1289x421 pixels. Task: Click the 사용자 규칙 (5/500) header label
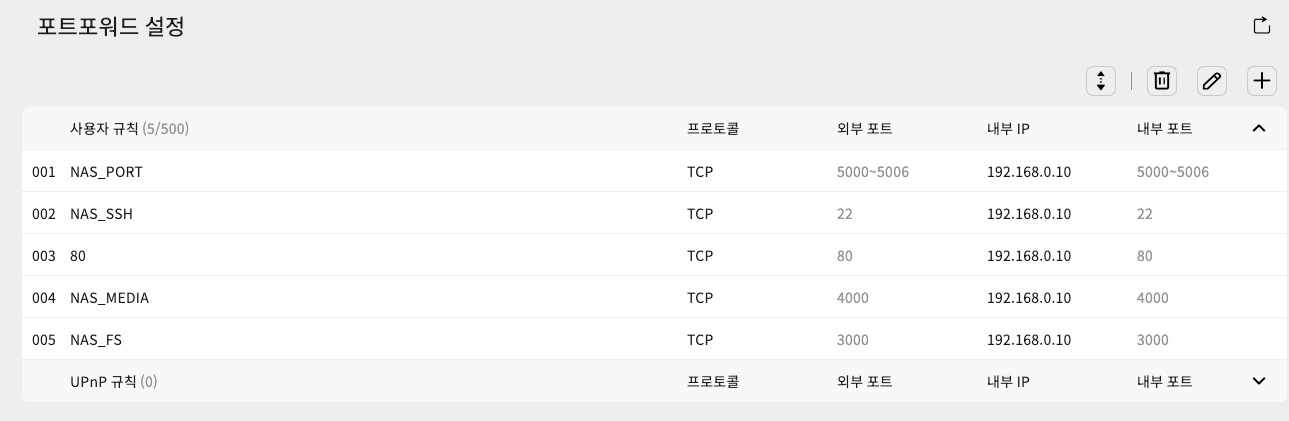tap(129, 129)
